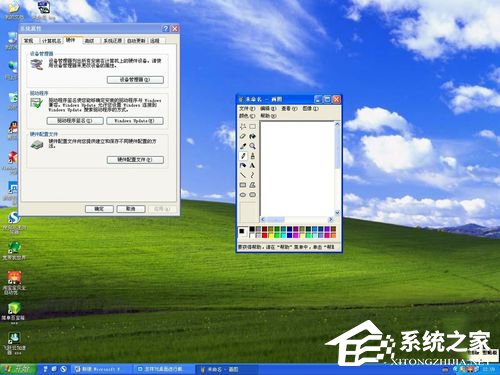The image size is (500, 375).
Task: Click the Windows Update button
Action: point(135,121)
